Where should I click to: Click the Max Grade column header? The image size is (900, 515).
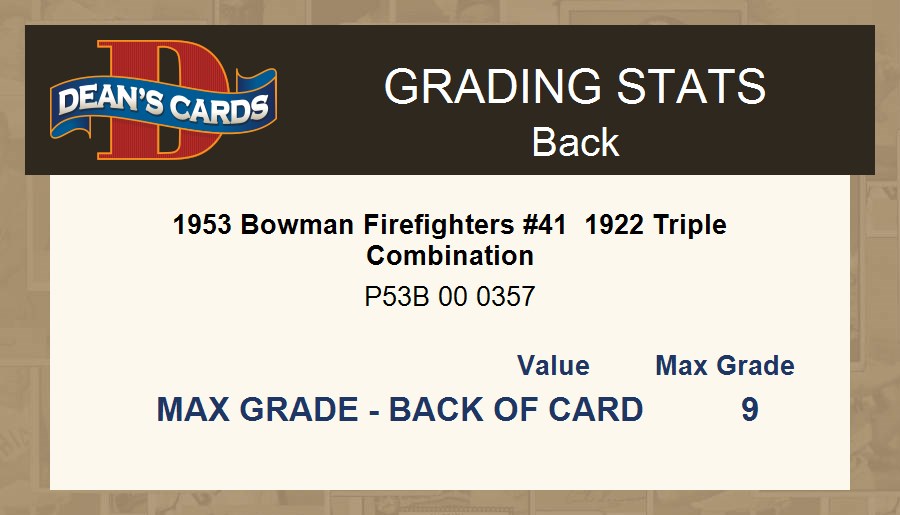click(x=725, y=366)
